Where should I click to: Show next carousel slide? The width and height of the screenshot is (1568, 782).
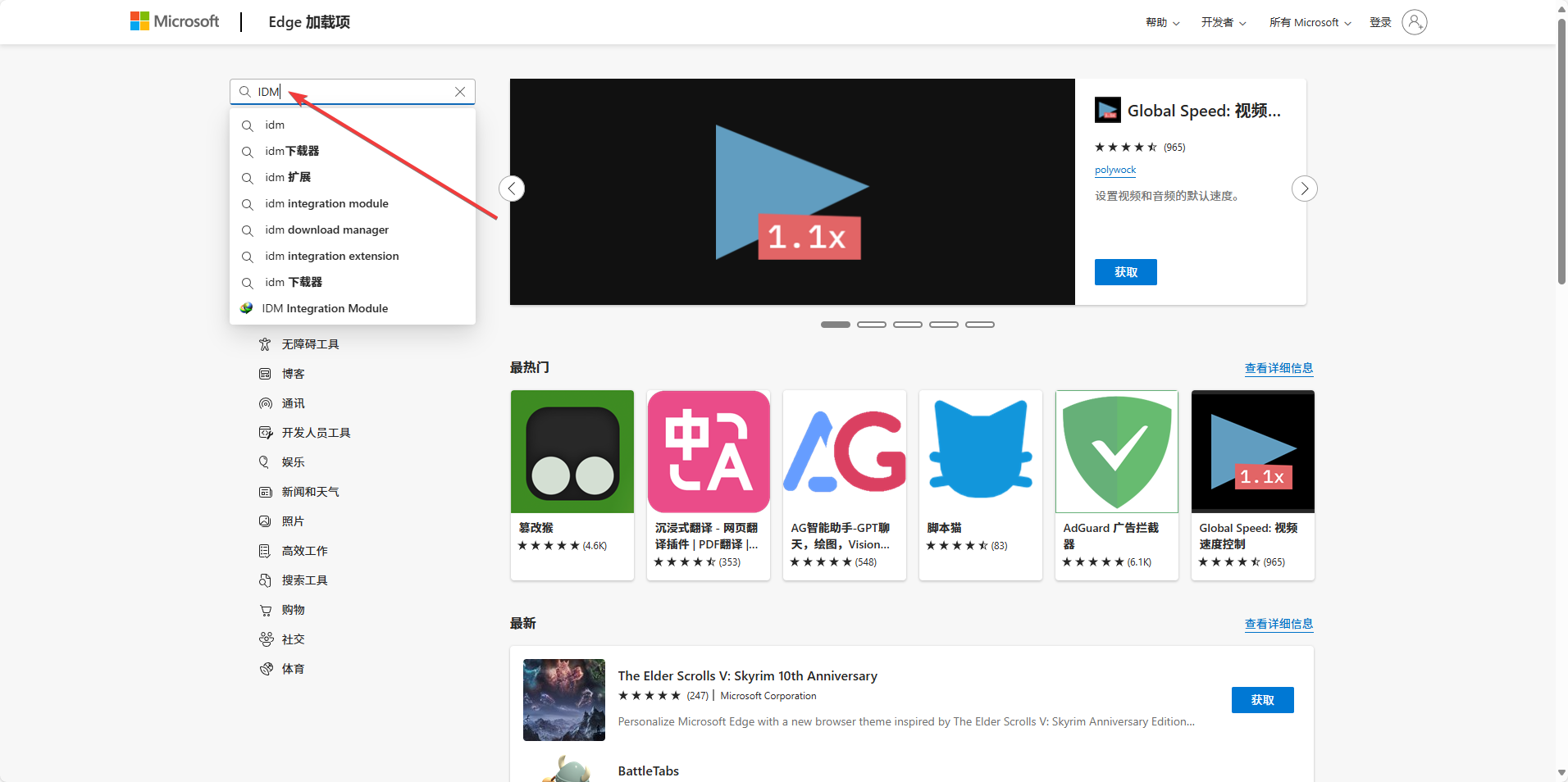(1305, 189)
